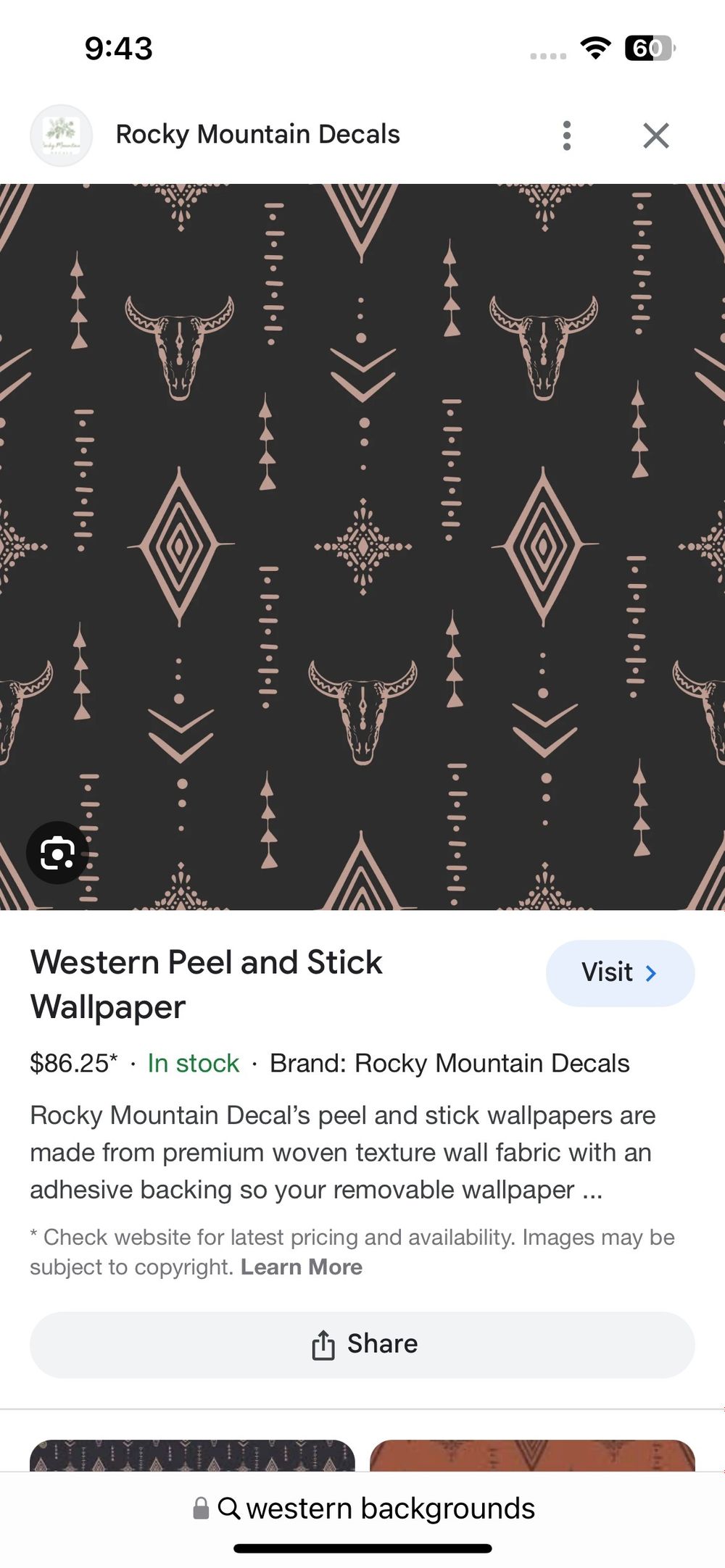Viewport: 725px width, 1568px height.
Task: Tap the Google Lens search icon
Action: point(57,852)
